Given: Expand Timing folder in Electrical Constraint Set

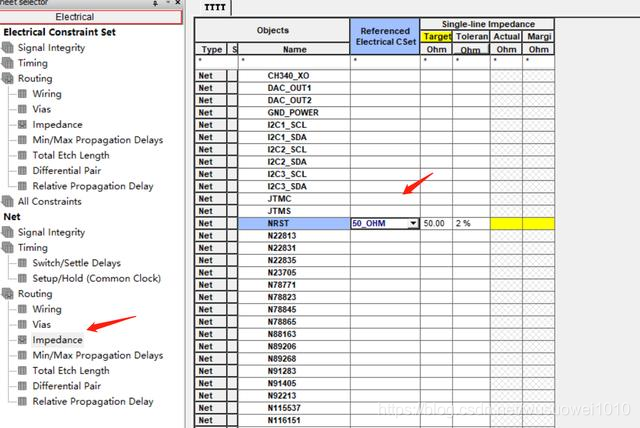Looking at the screenshot, I should pyautogui.click(x=9, y=63).
